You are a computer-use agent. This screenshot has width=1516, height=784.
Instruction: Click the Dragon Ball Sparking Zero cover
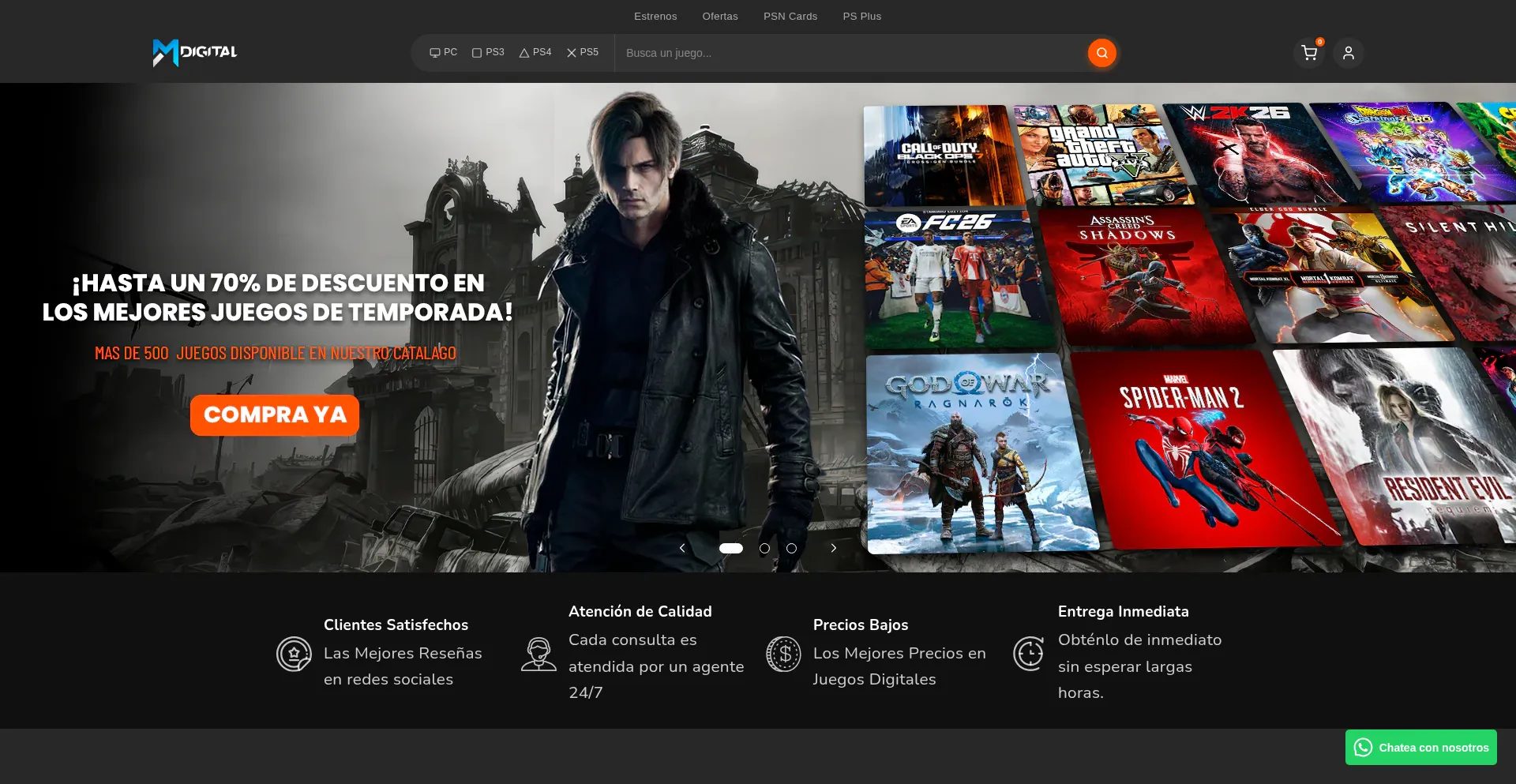click(1409, 152)
